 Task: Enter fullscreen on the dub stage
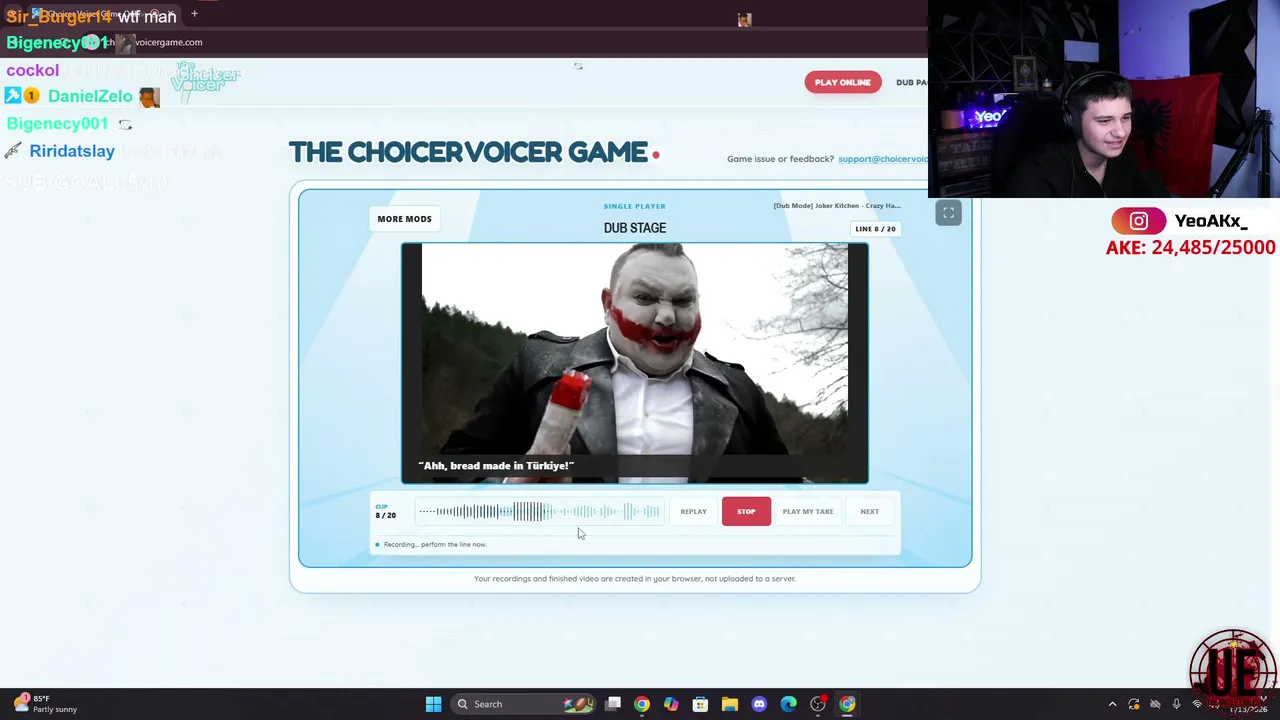pyautogui.click(x=948, y=213)
